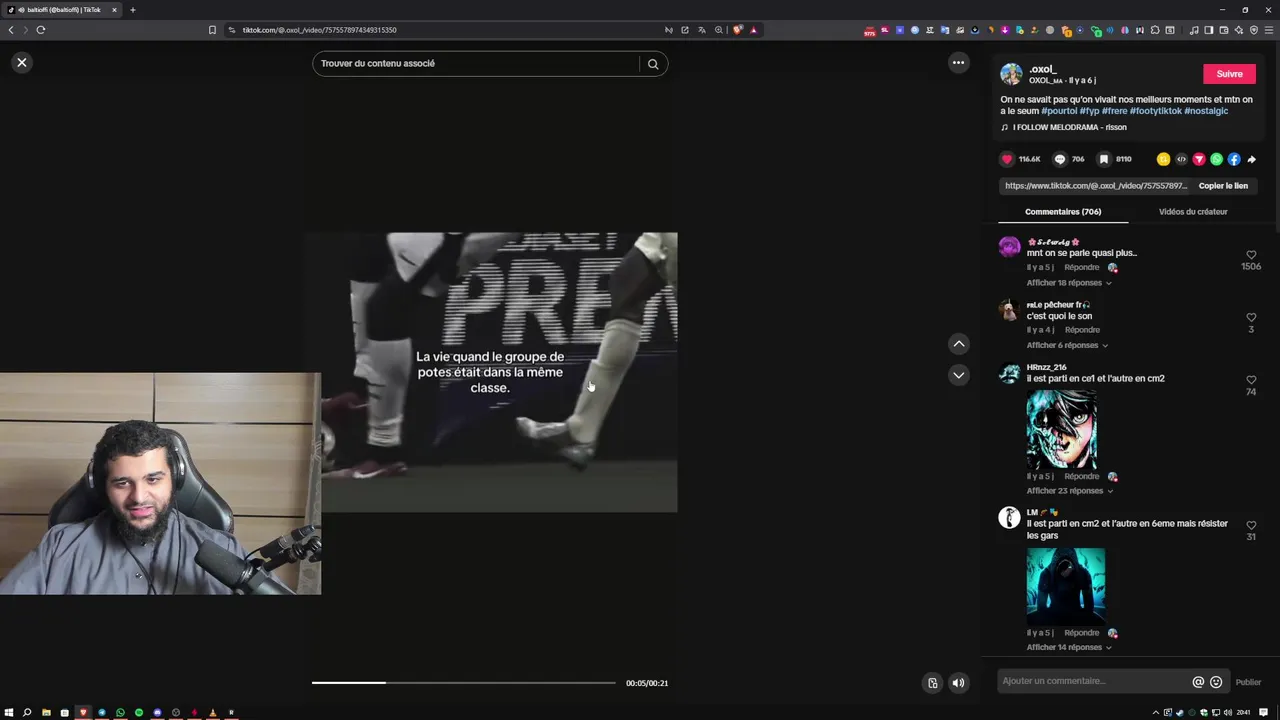Click the 'Suivre' follow button
This screenshot has width=1280, height=720.
1230,74
